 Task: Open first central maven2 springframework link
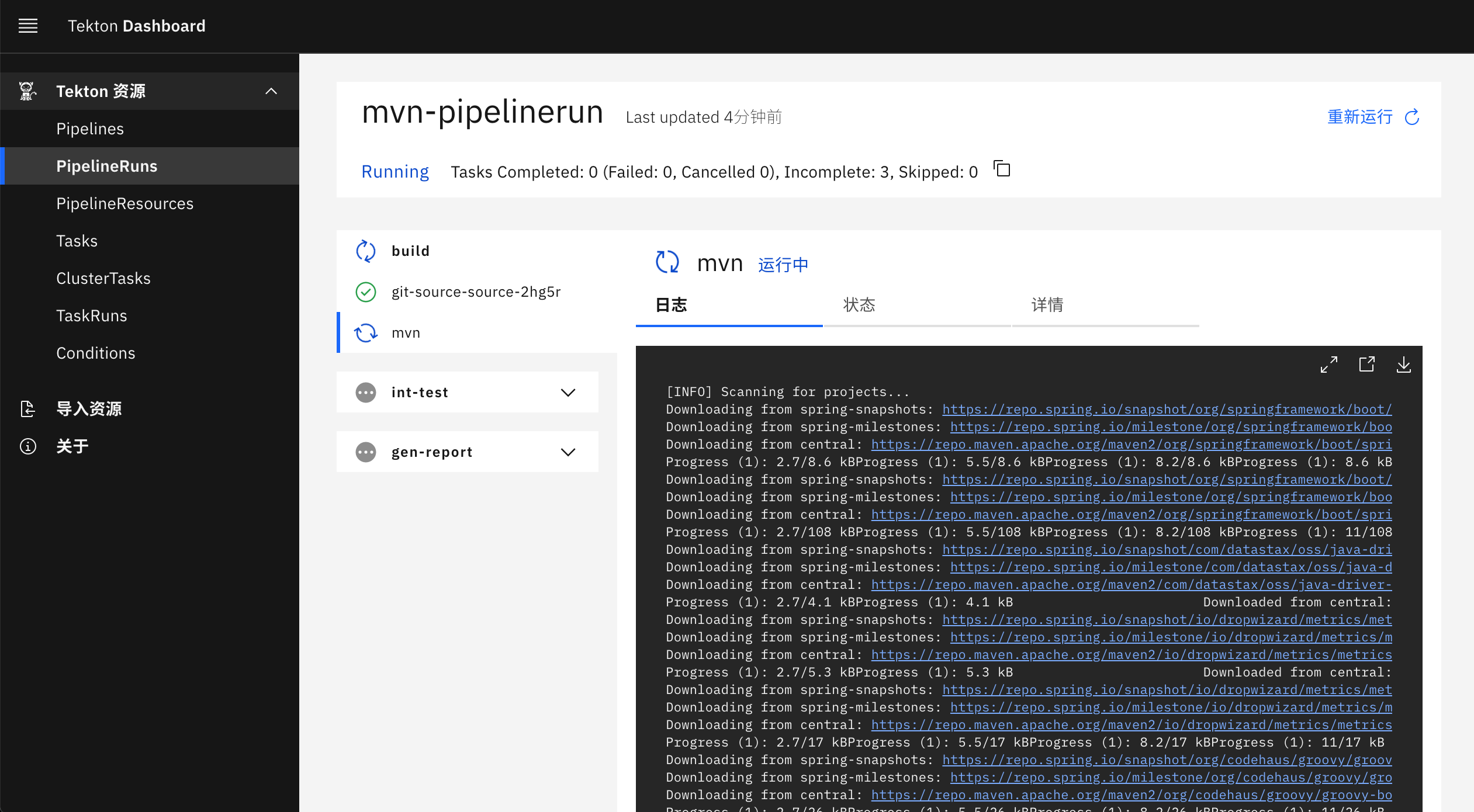coord(1132,445)
